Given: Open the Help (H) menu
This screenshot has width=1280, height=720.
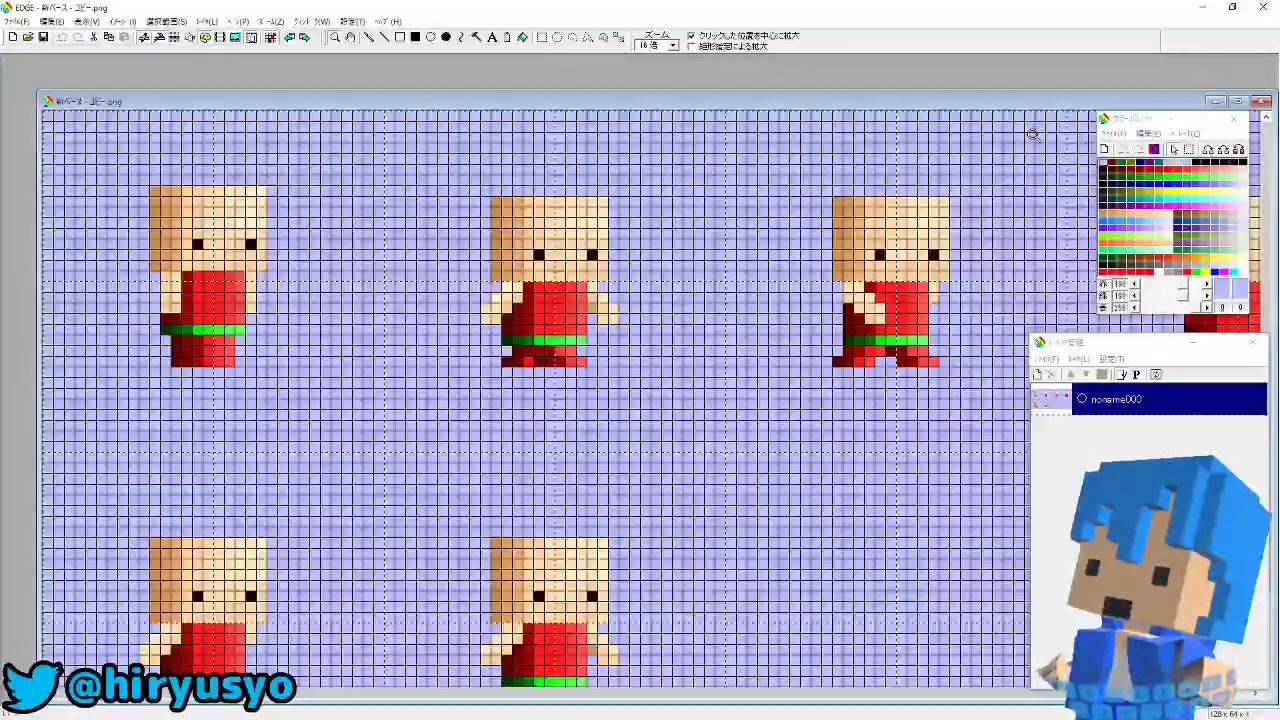Looking at the screenshot, I should pos(388,21).
